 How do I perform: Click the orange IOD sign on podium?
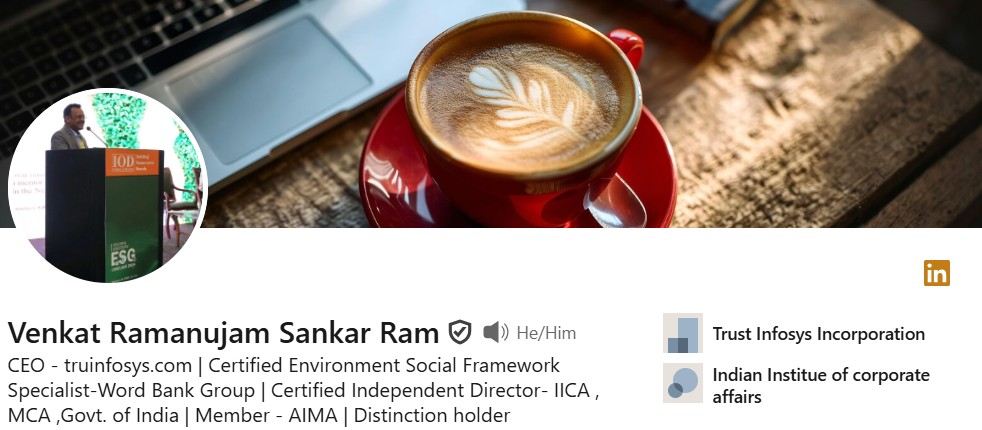point(132,162)
